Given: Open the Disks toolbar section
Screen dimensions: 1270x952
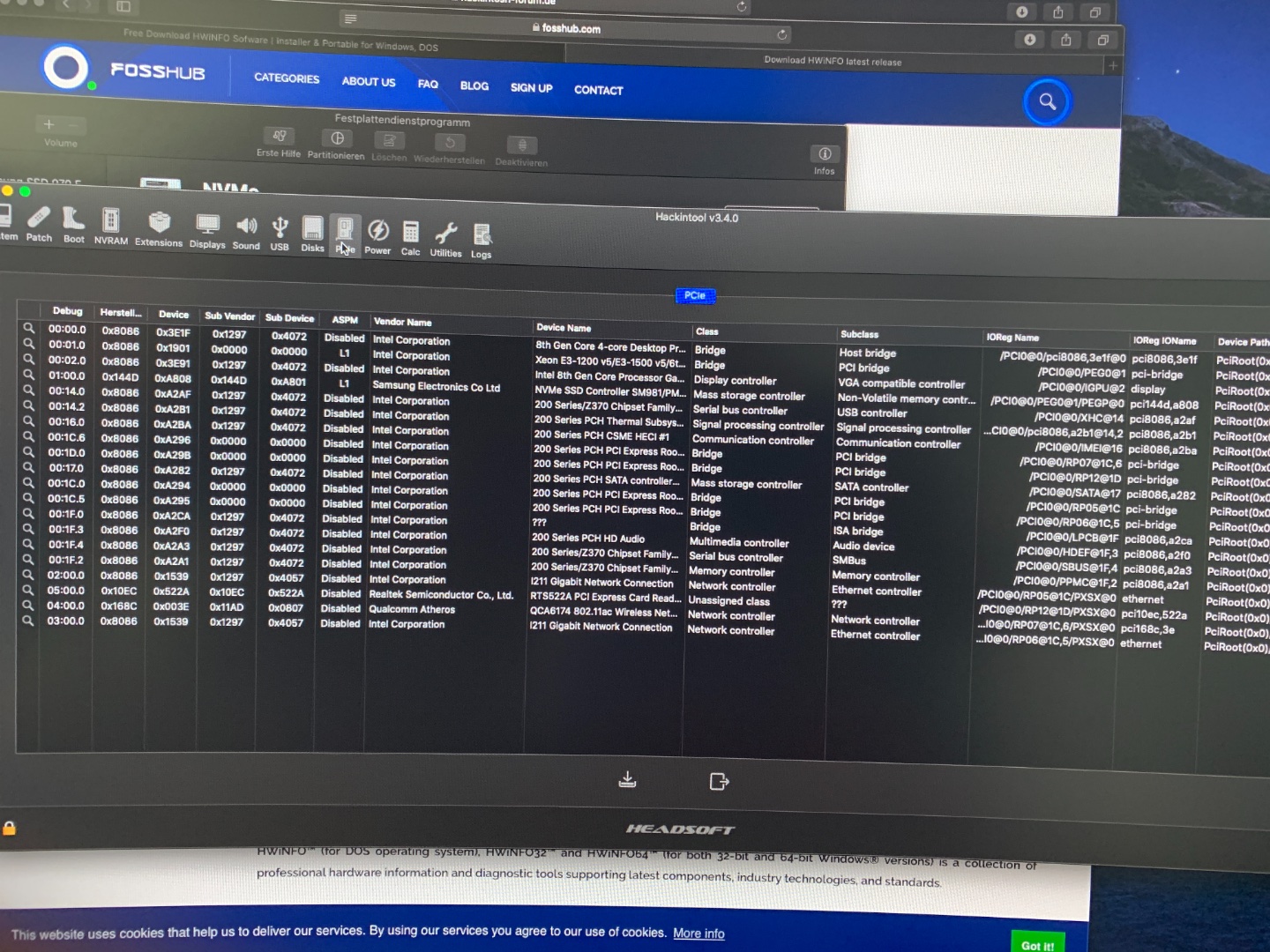Looking at the screenshot, I should click(312, 235).
